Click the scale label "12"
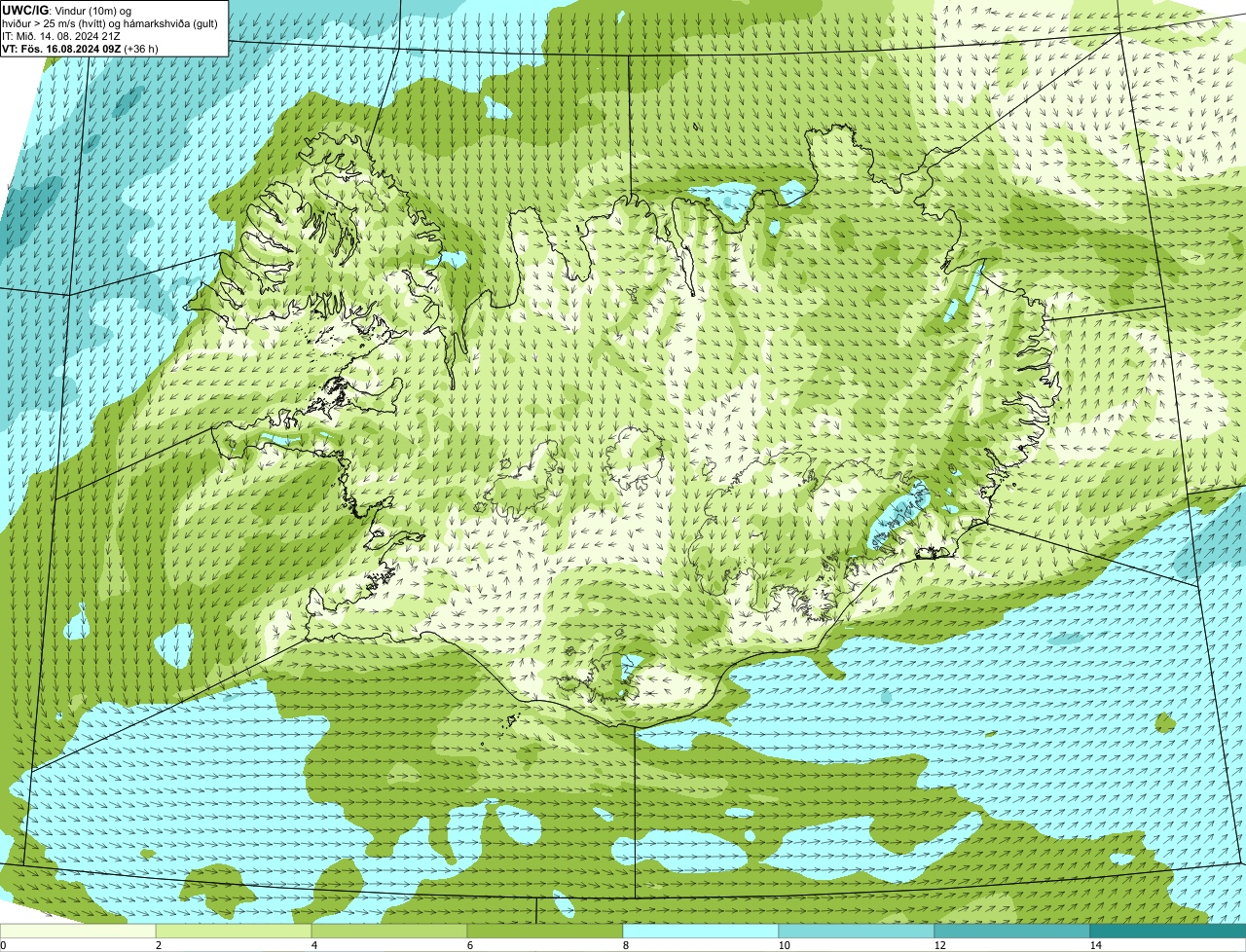Viewport: 1246px width, 952px height. [939, 945]
